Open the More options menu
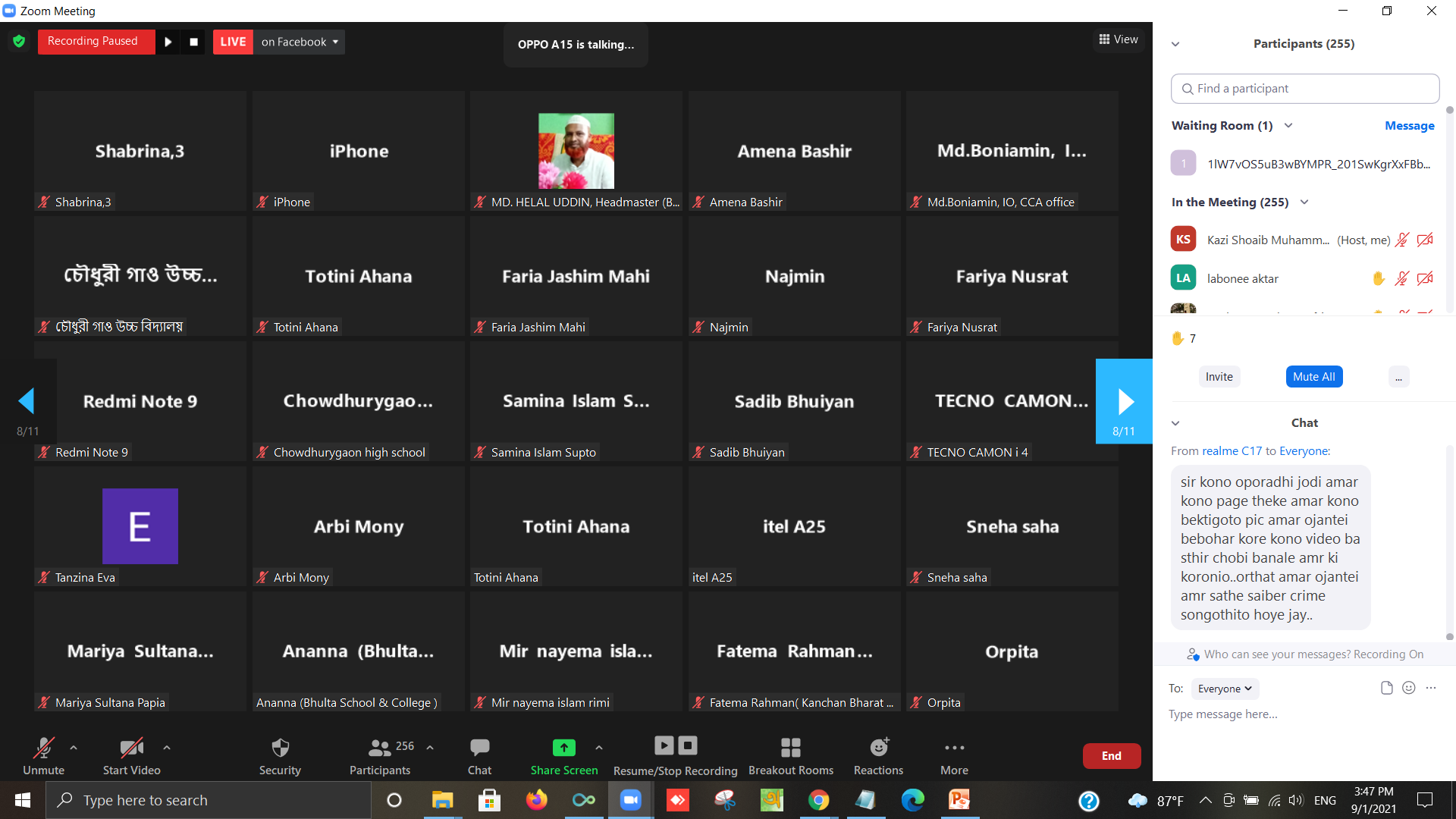This screenshot has width=1456, height=819. [x=954, y=756]
